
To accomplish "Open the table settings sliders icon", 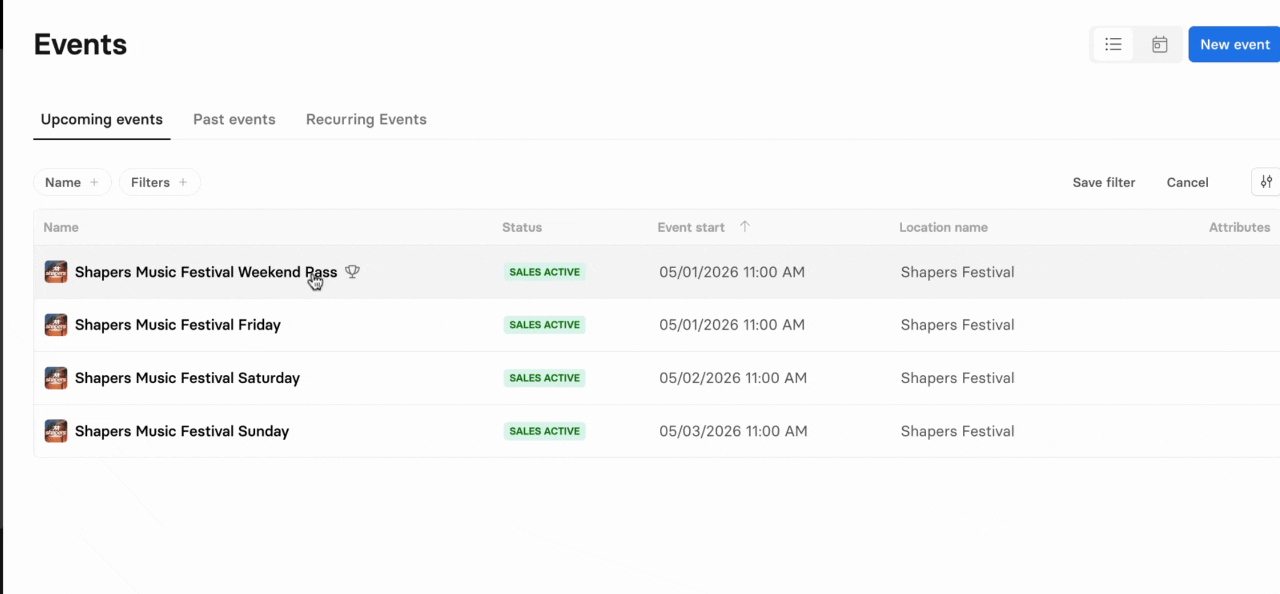I will (1266, 182).
